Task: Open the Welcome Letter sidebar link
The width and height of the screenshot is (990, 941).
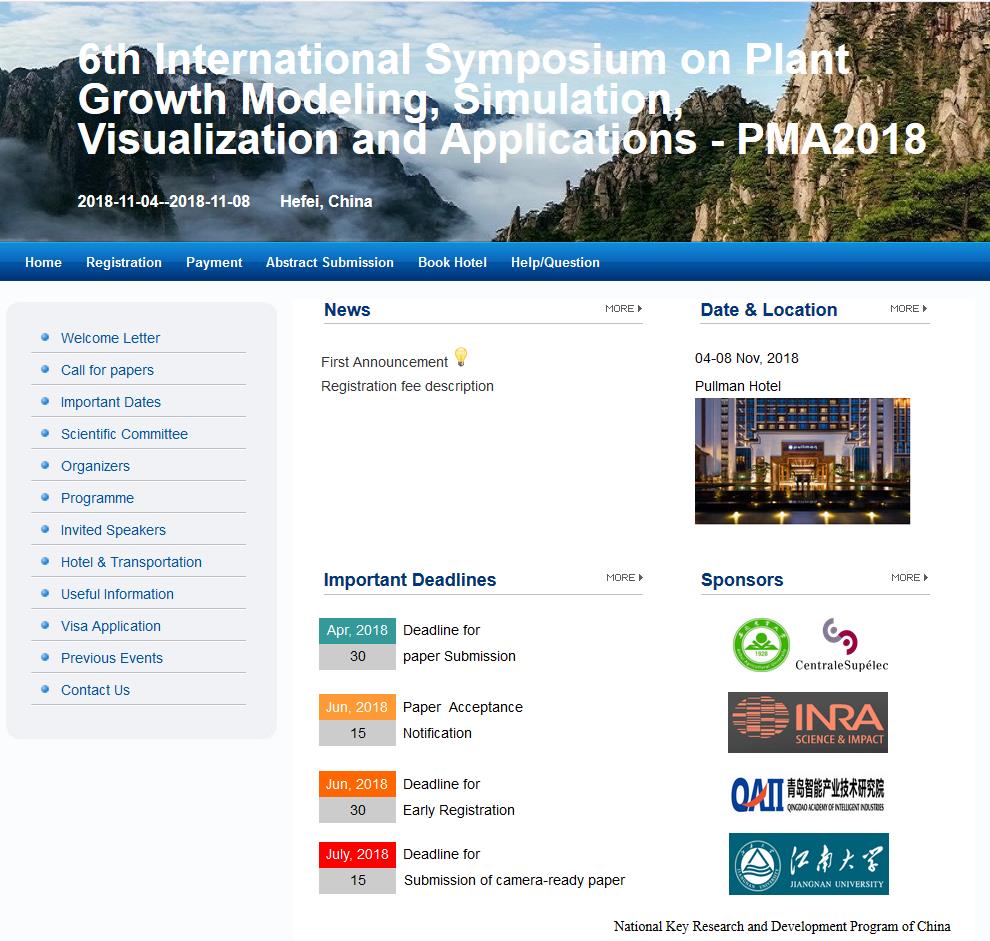Action: [110, 338]
